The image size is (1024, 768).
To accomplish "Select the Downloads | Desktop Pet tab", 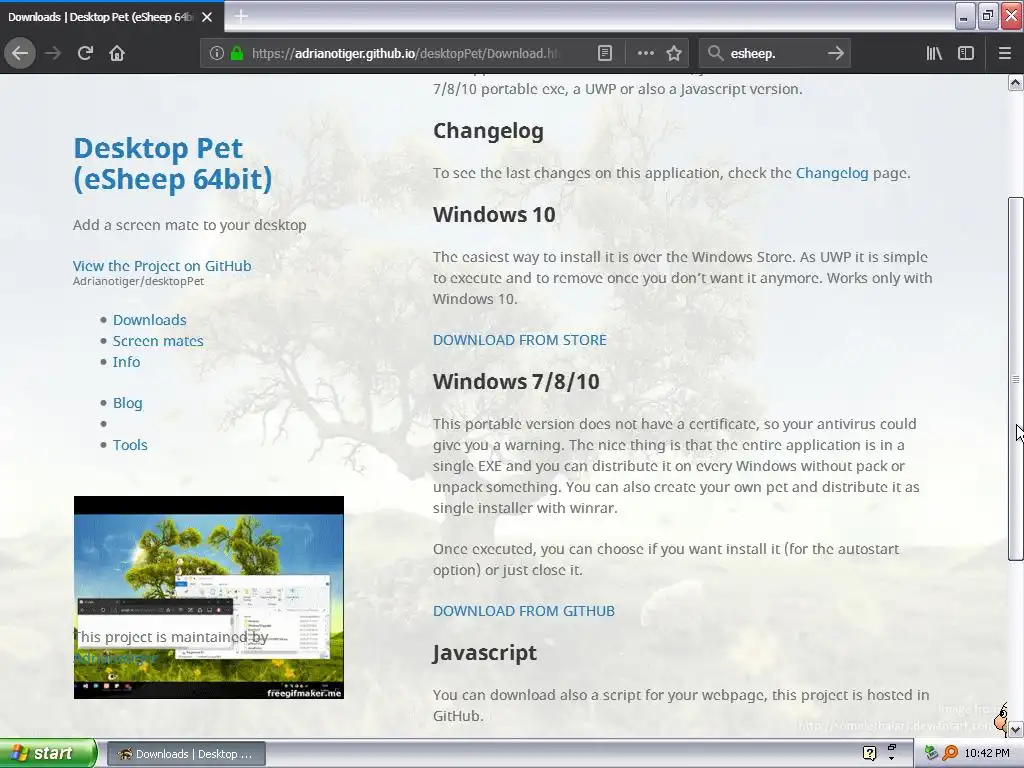I will [x=100, y=17].
